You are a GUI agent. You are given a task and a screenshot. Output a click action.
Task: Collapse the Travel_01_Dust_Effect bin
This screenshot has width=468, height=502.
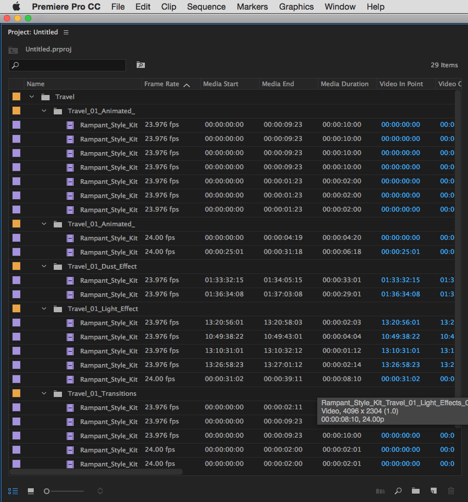click(x=44, y=266)
